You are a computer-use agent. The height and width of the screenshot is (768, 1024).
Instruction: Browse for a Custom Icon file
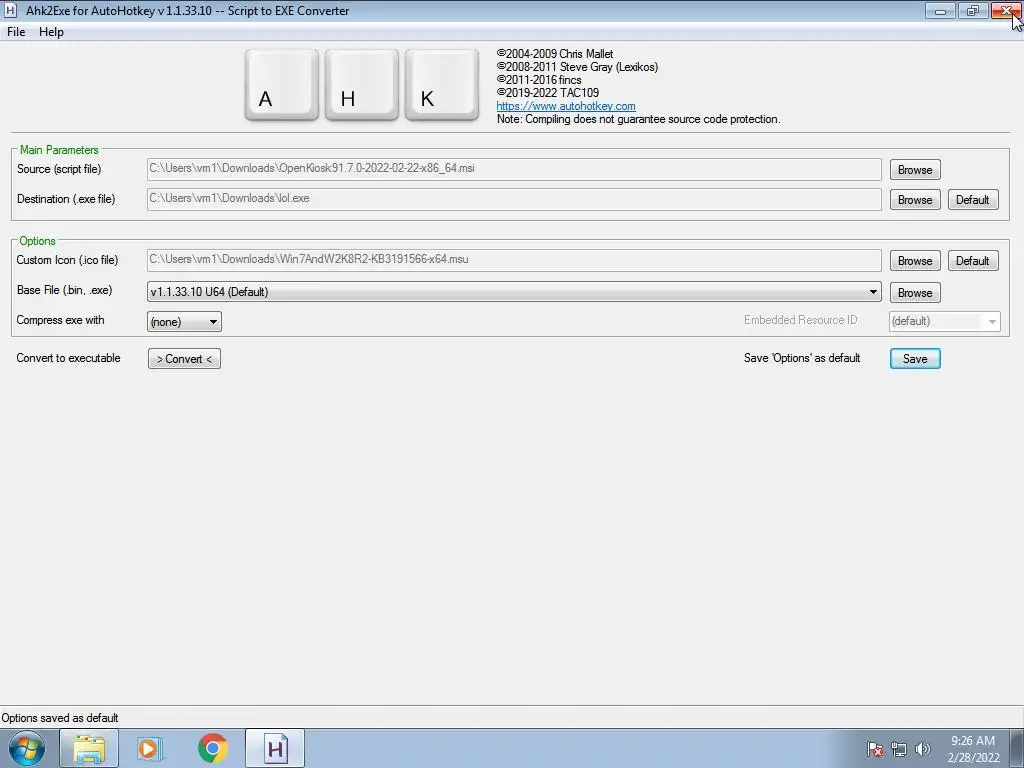click(x=915, y=261)
